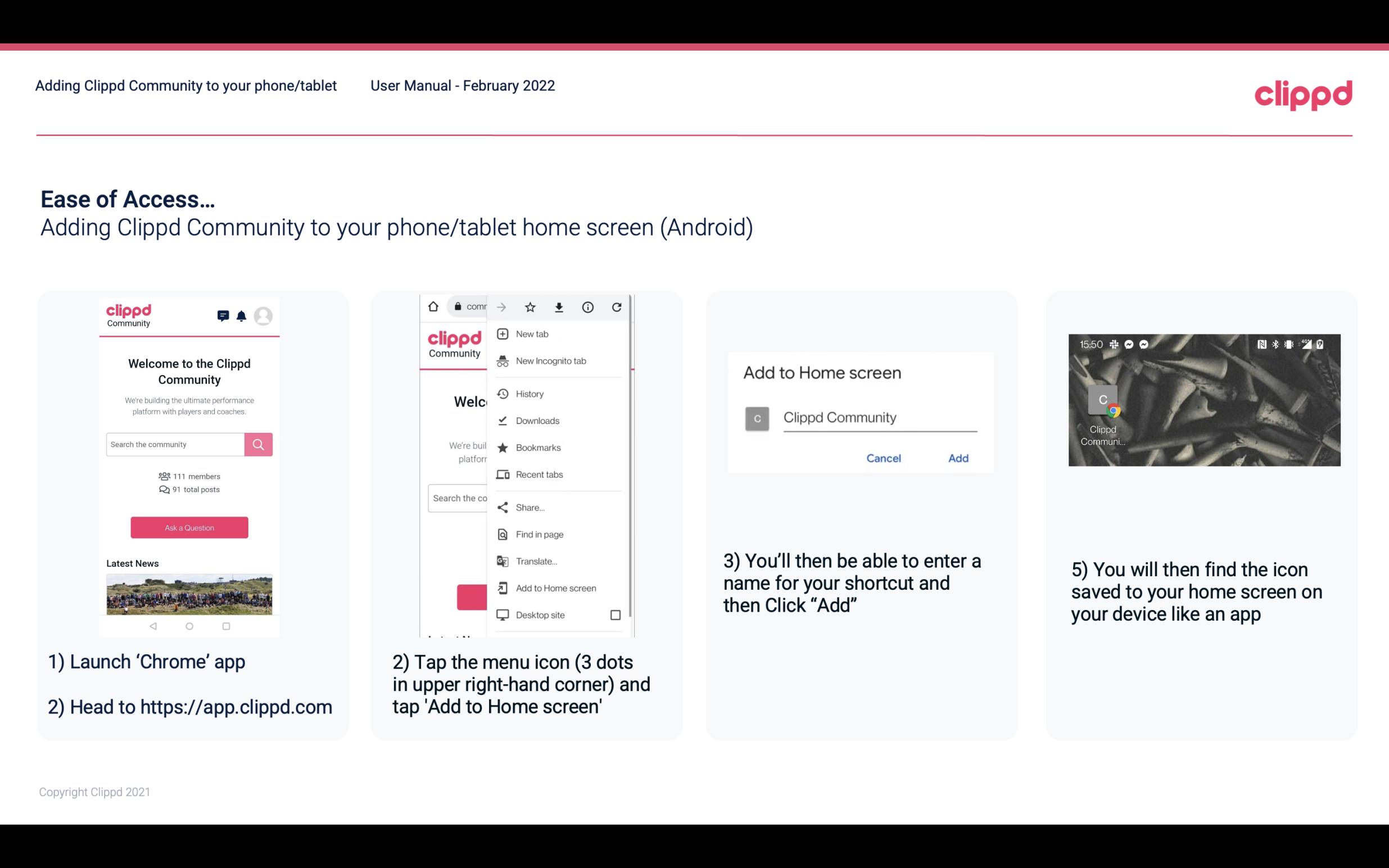The height and width of the screenshot is (868, 1389).
Task: Click Cancel to dismiss home screen dialog
Action: (883, 458)
